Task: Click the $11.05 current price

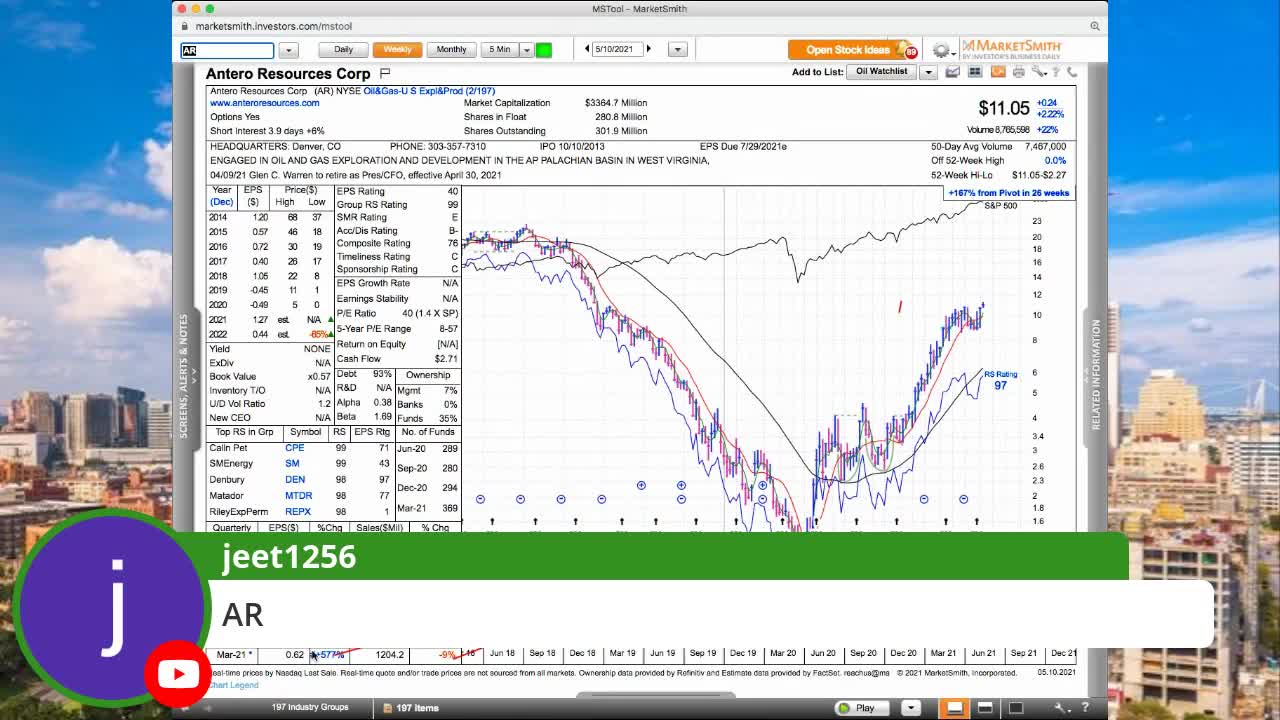Action: (1003, 108)
